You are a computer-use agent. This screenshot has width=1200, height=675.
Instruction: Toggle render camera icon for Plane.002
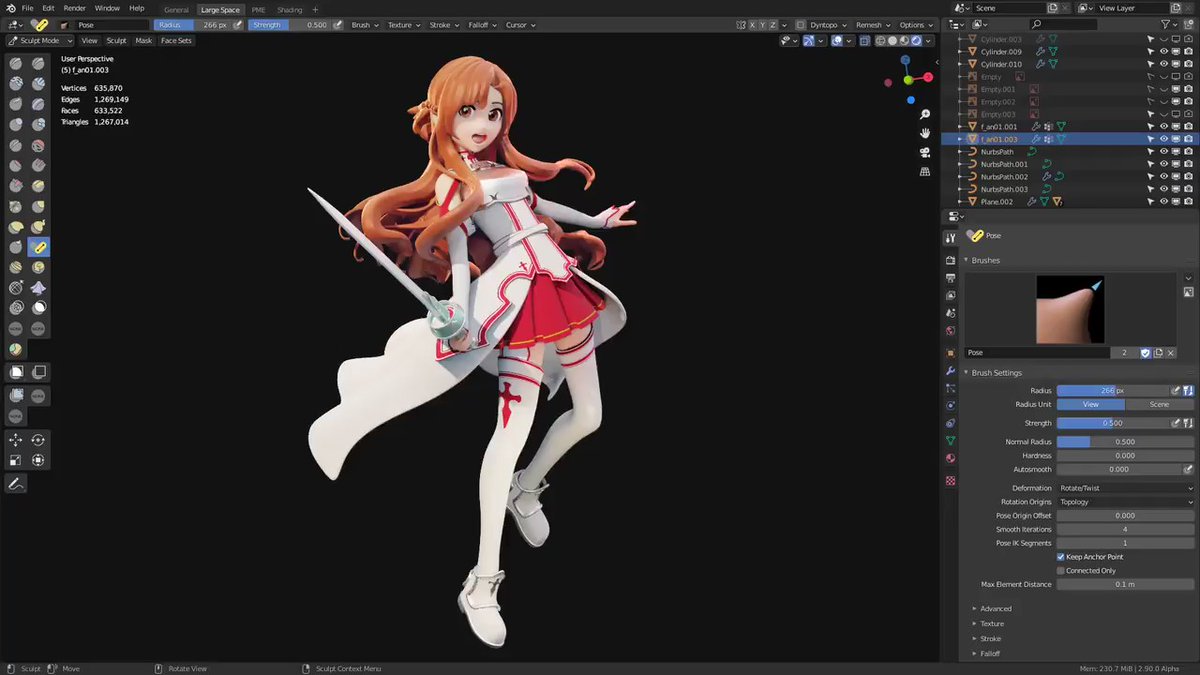click(x=1187, y=201)
